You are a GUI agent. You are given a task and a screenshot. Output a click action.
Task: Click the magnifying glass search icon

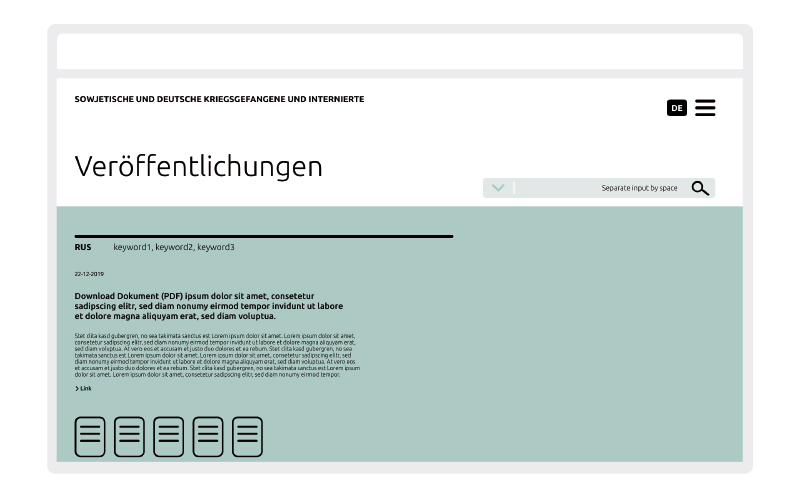[700, 188]
